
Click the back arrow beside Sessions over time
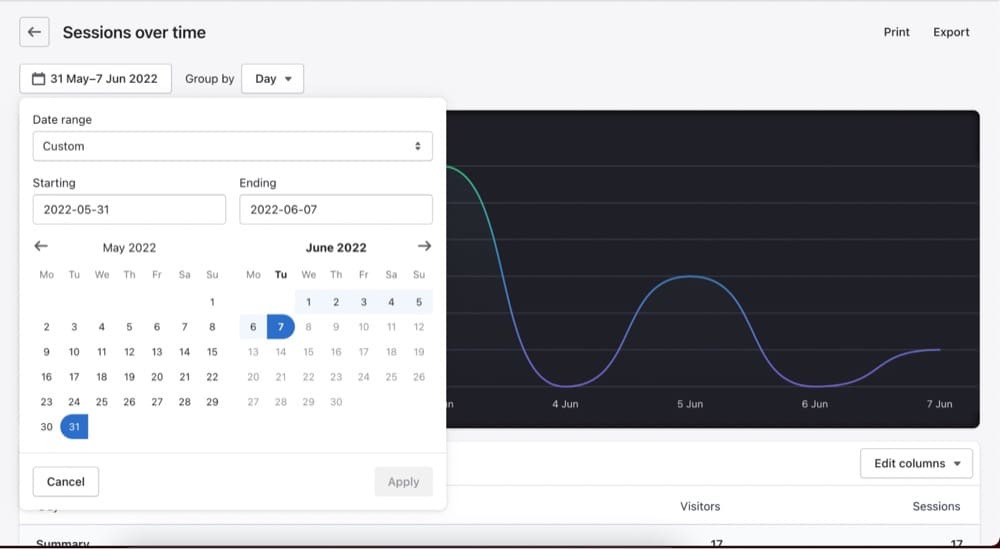[x=34, y=32]
